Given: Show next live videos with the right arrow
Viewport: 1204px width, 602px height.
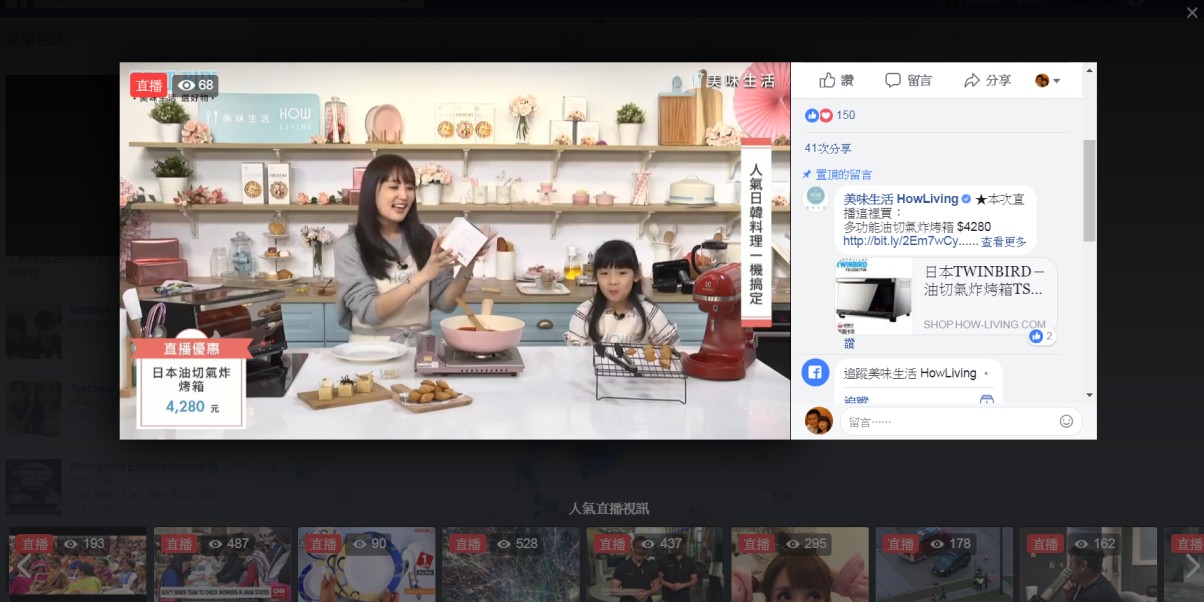Looking at the screenshot, I should coord(1190,567).
